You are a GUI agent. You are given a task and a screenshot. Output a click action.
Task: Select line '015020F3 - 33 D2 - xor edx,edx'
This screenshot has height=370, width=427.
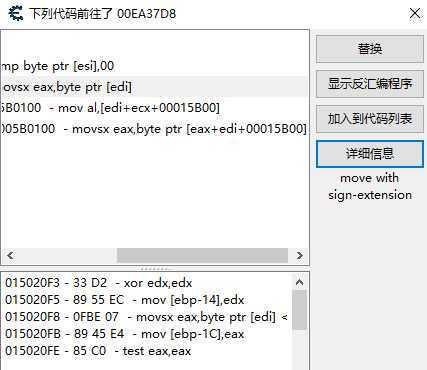pos(99,283)
